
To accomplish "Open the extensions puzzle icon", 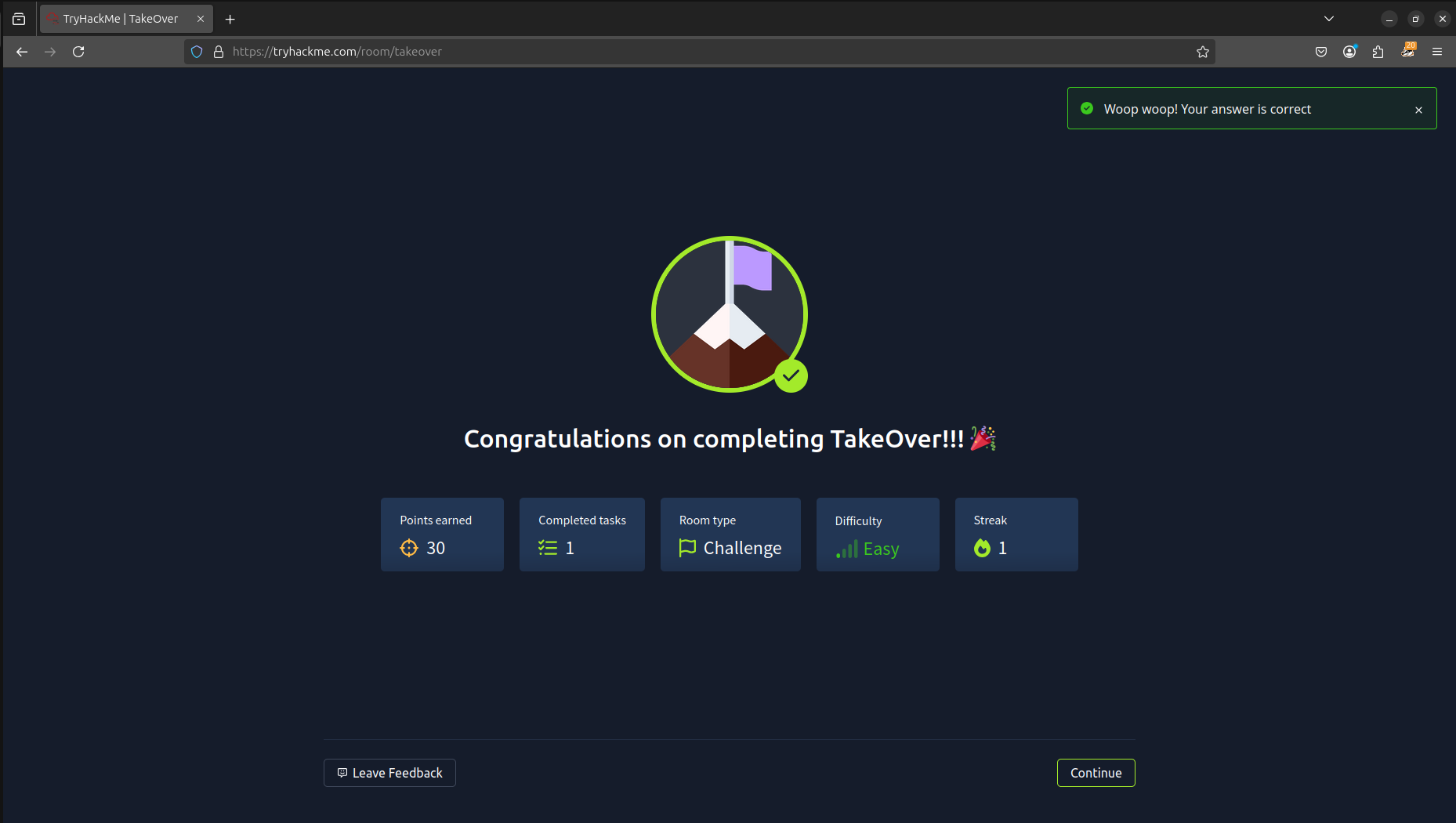I will click(1378, 52).
